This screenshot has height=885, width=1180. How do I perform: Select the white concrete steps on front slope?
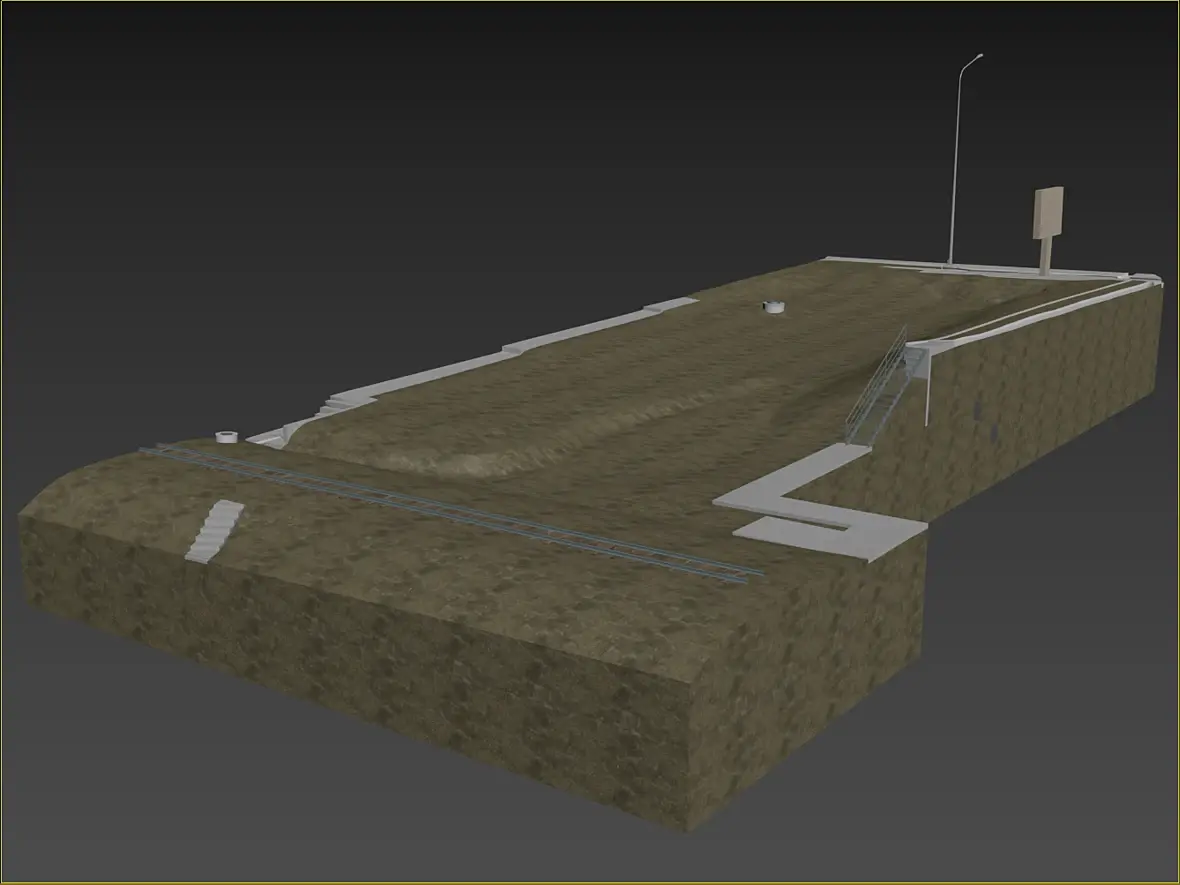[214, 531]
